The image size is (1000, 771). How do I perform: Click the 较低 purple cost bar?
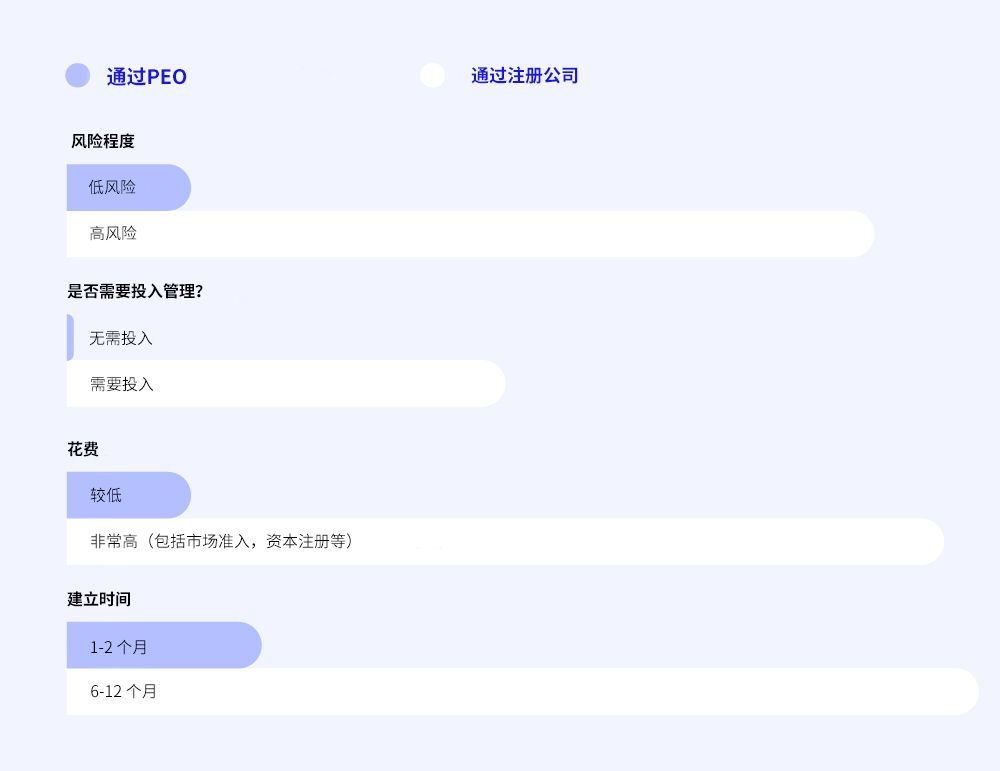click(x=128, y=495)
